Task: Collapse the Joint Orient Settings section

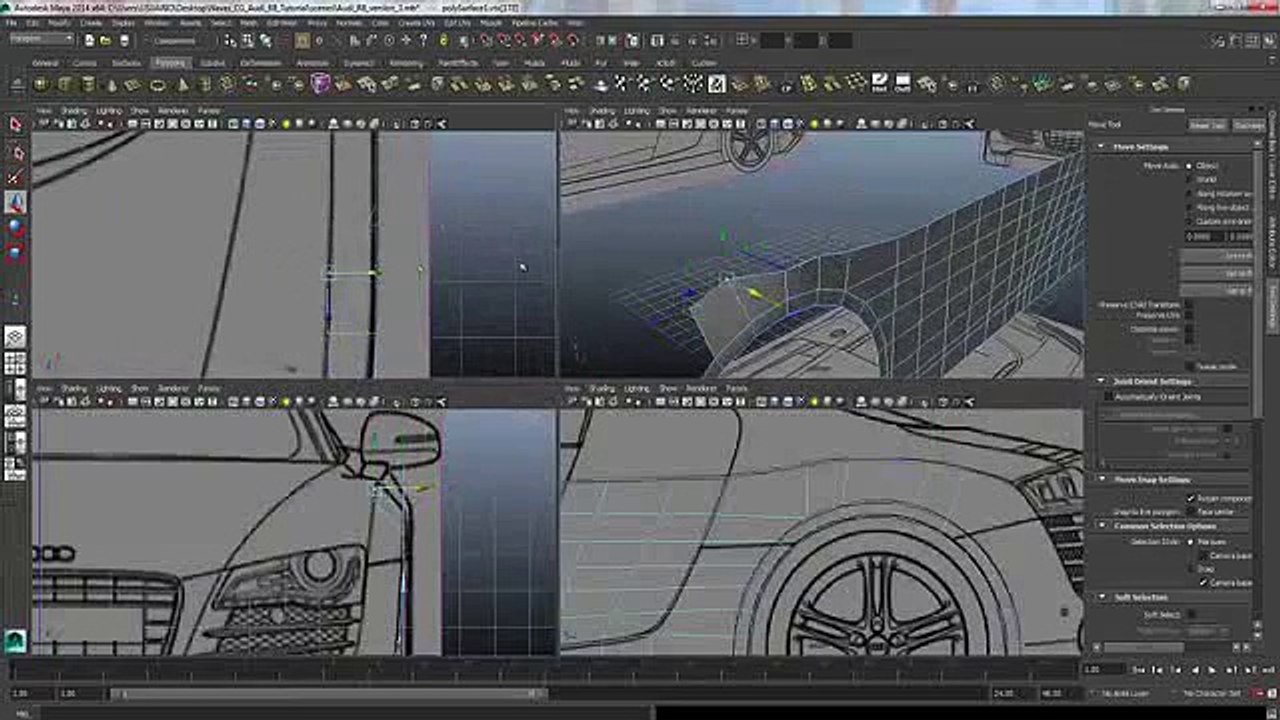Action: 1101,381
